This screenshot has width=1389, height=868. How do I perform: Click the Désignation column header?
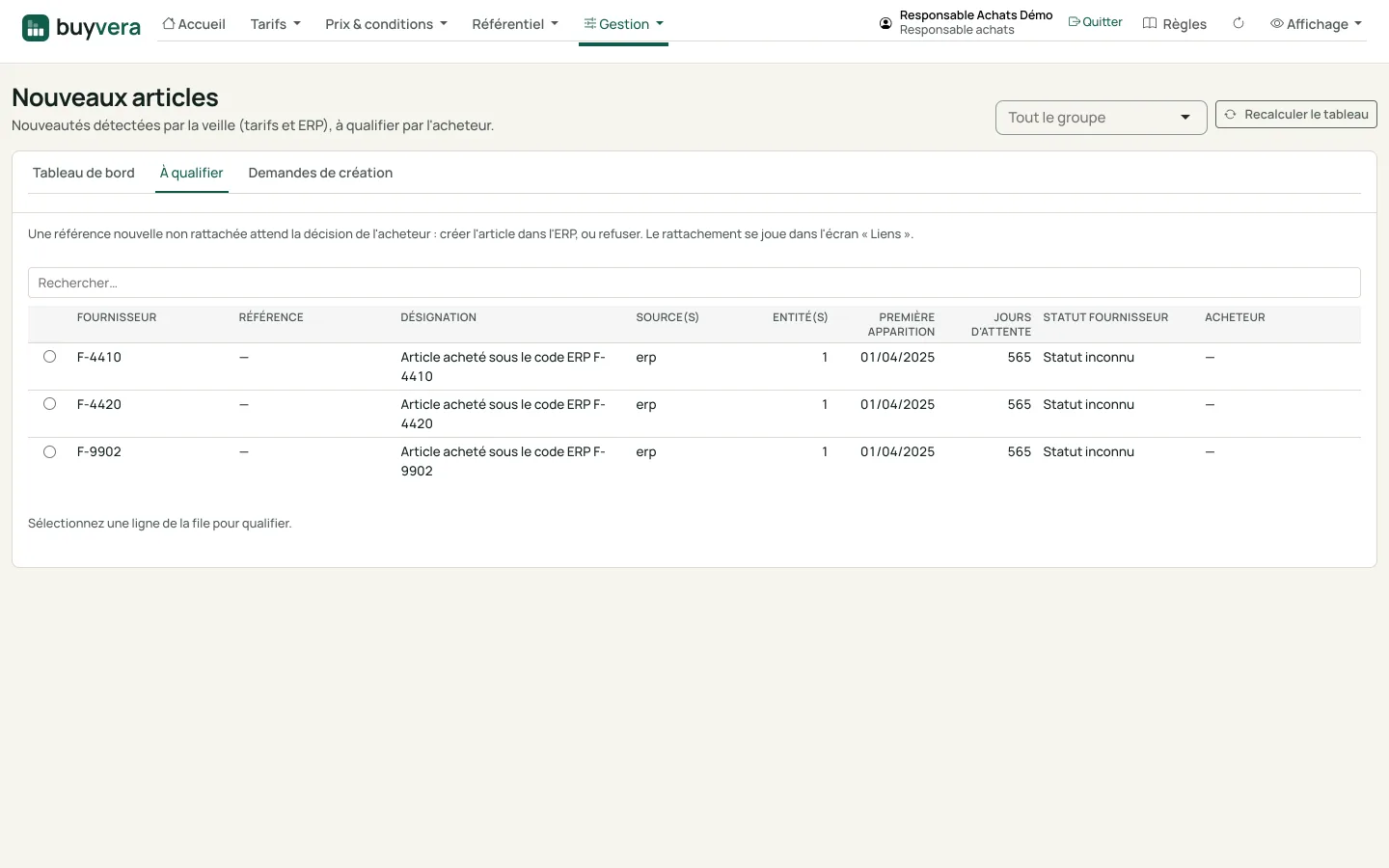(439, 317)
